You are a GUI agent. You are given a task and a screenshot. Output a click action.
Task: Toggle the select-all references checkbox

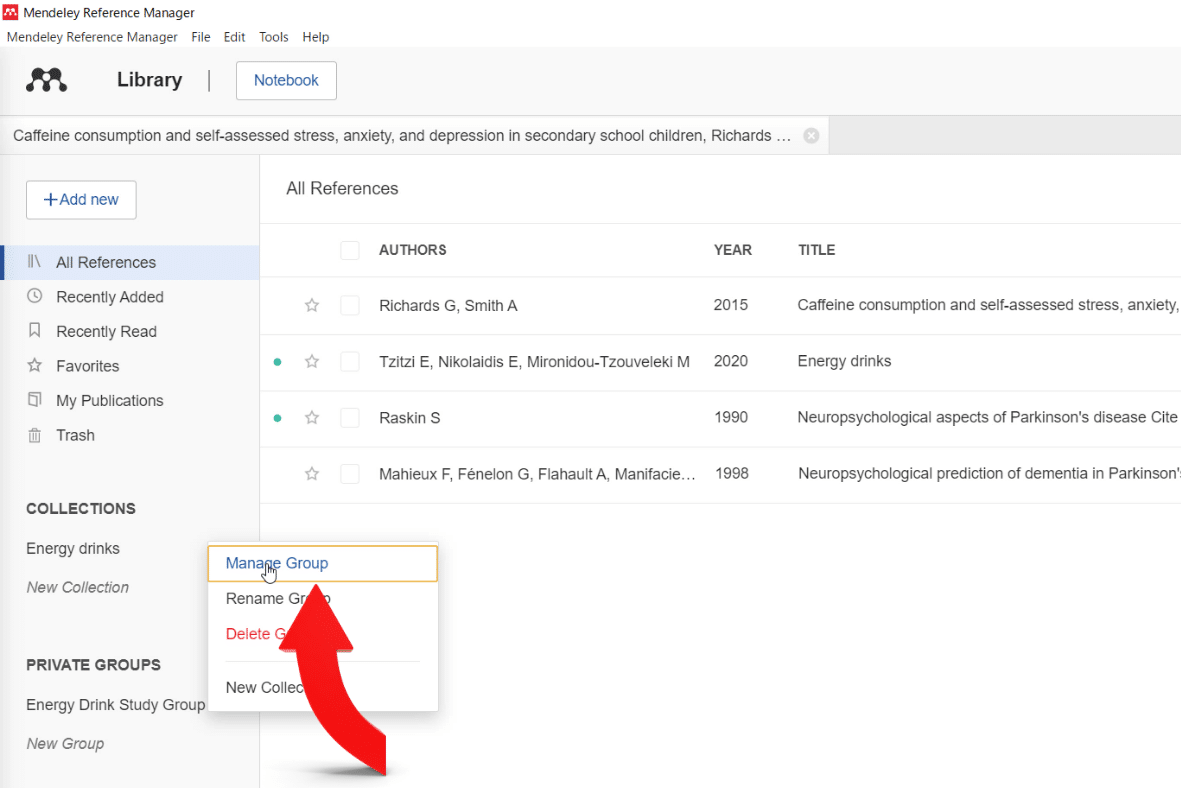click(x=349, y=250)
